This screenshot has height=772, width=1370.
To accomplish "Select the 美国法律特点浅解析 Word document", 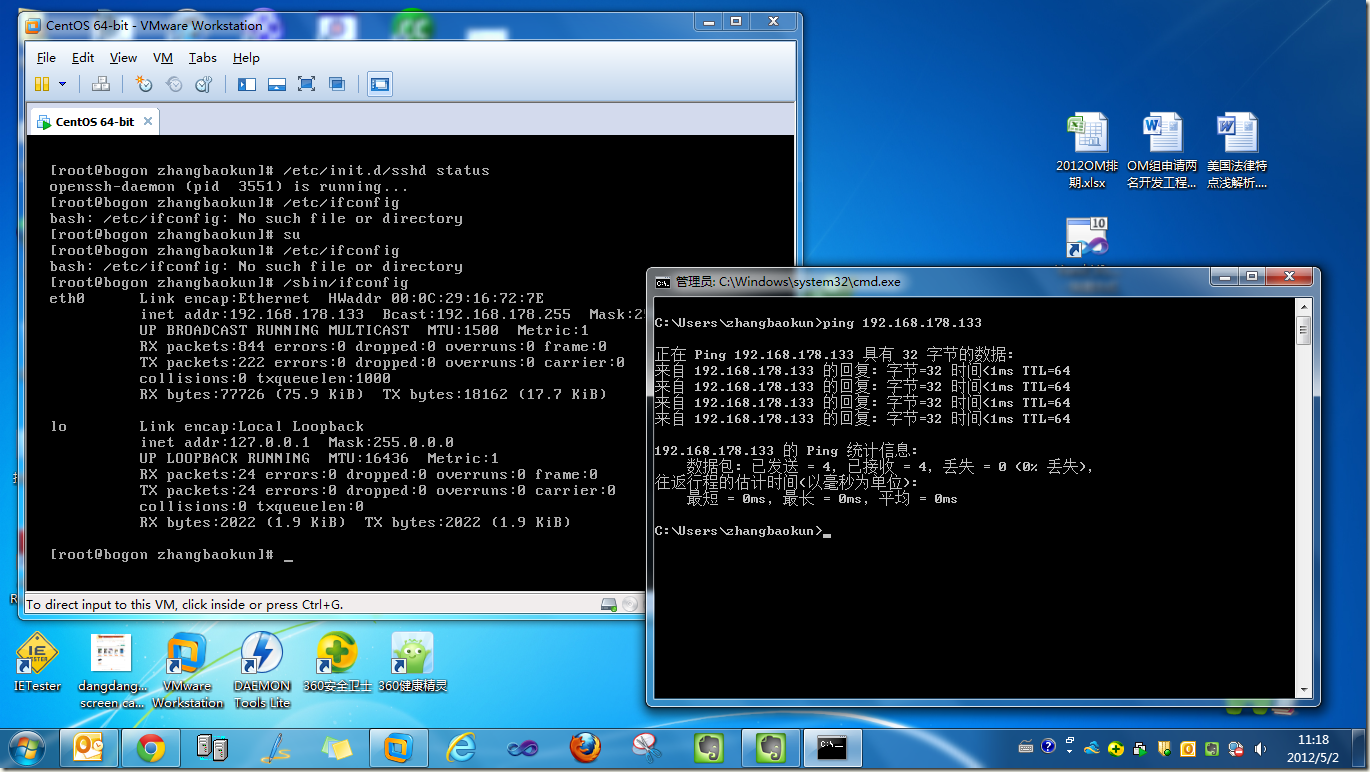I will click(x=1237, y=151).
